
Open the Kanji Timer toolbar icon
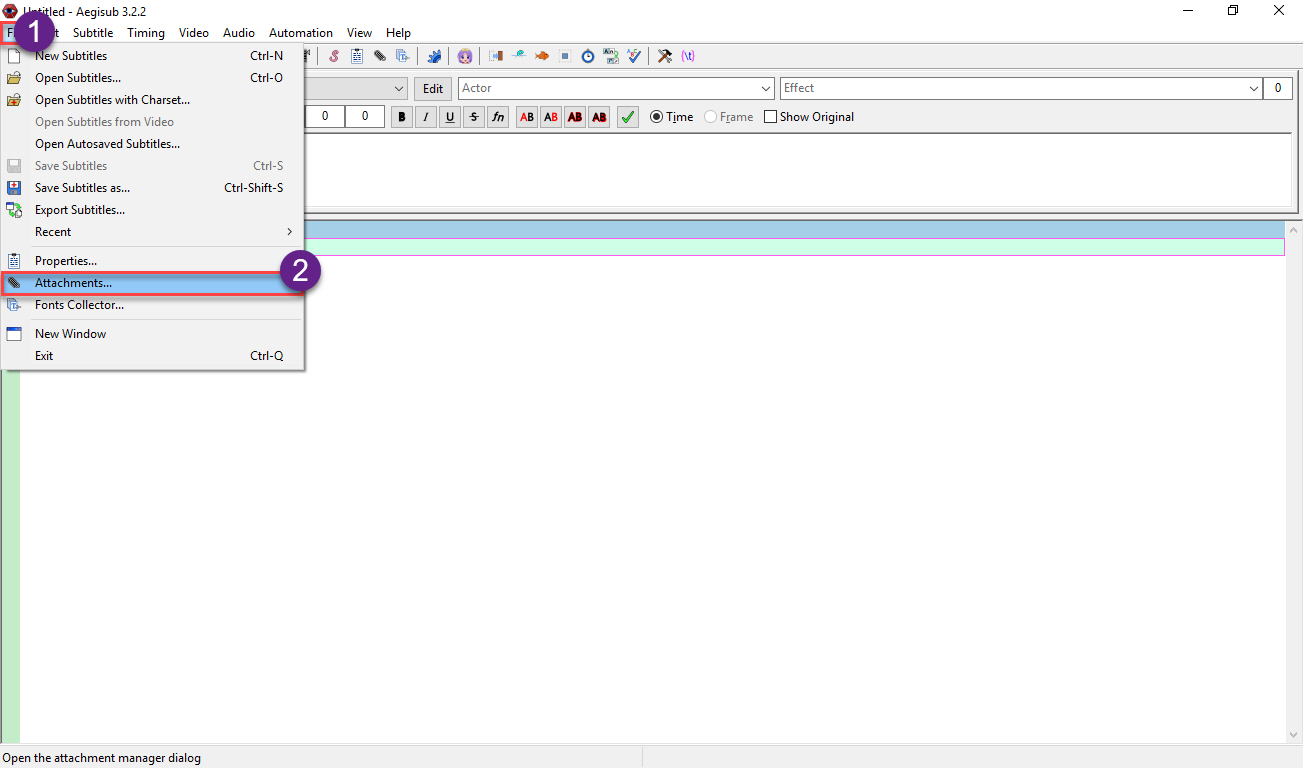pos(611,56)
